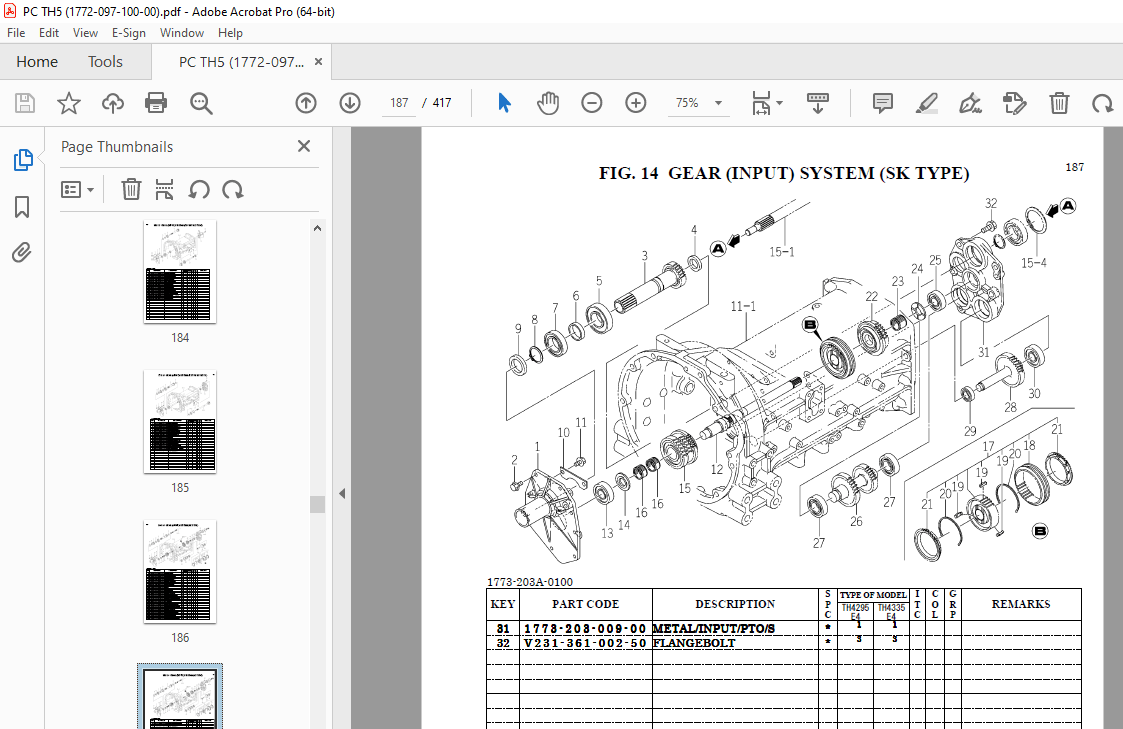Viewport: 1123px width, 729px height.
Task: Print the current PDF document
Action: [157, 102]
